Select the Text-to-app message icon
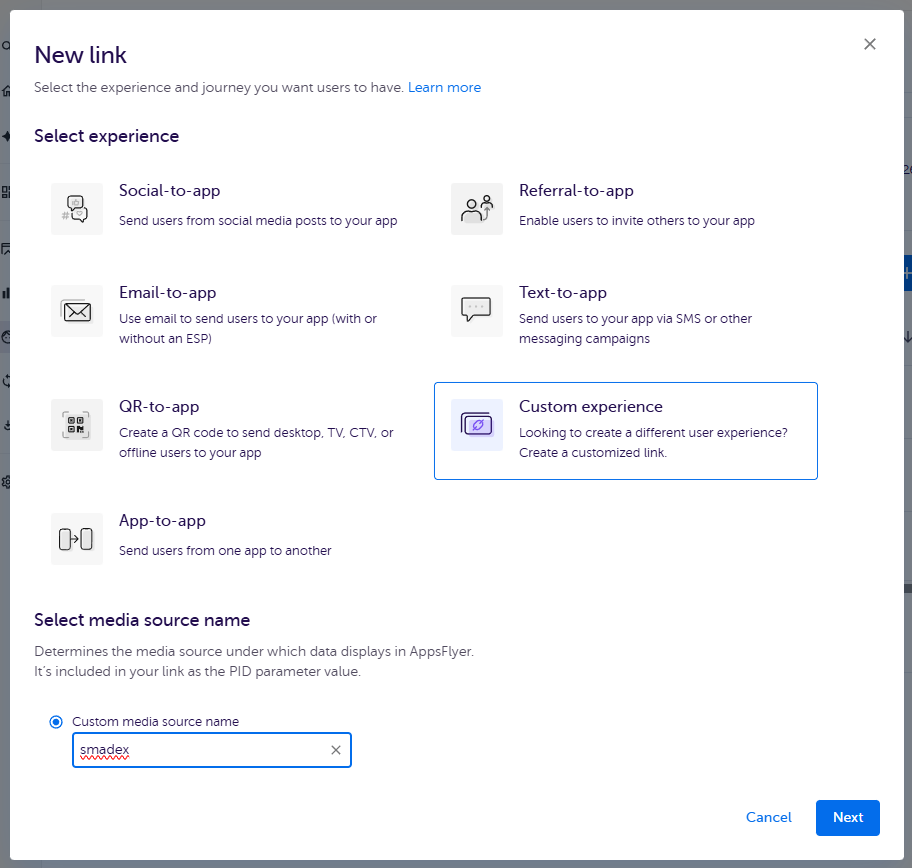 pyautogui.click(x=477, y=311)
